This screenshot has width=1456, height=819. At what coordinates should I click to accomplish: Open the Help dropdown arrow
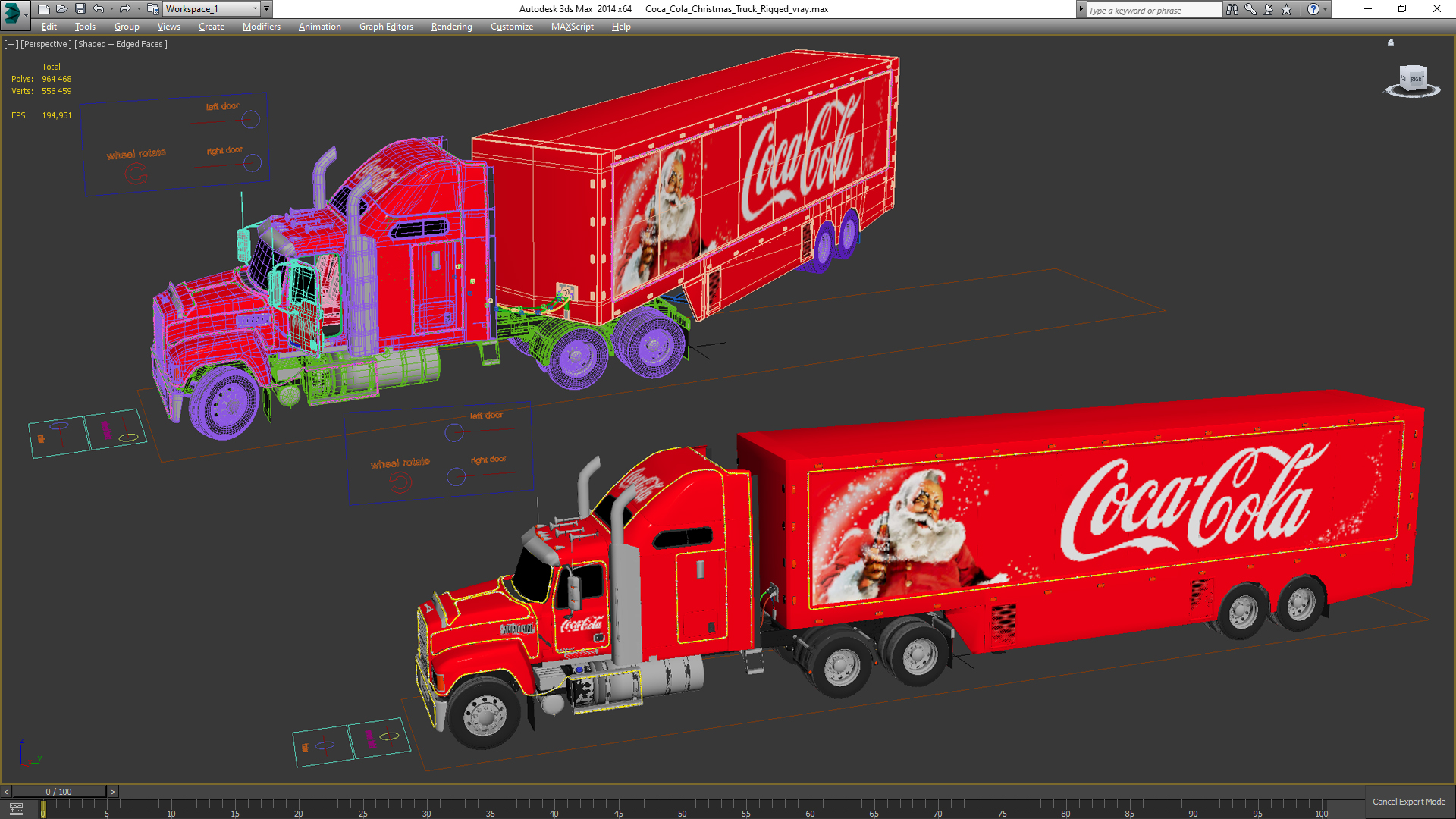(x=1326, y=9)
